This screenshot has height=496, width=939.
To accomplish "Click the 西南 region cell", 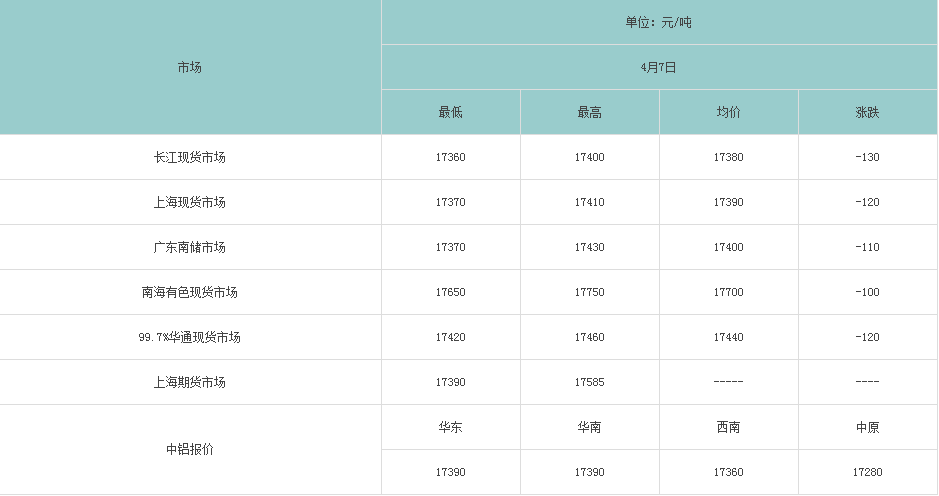I will 729,427.
